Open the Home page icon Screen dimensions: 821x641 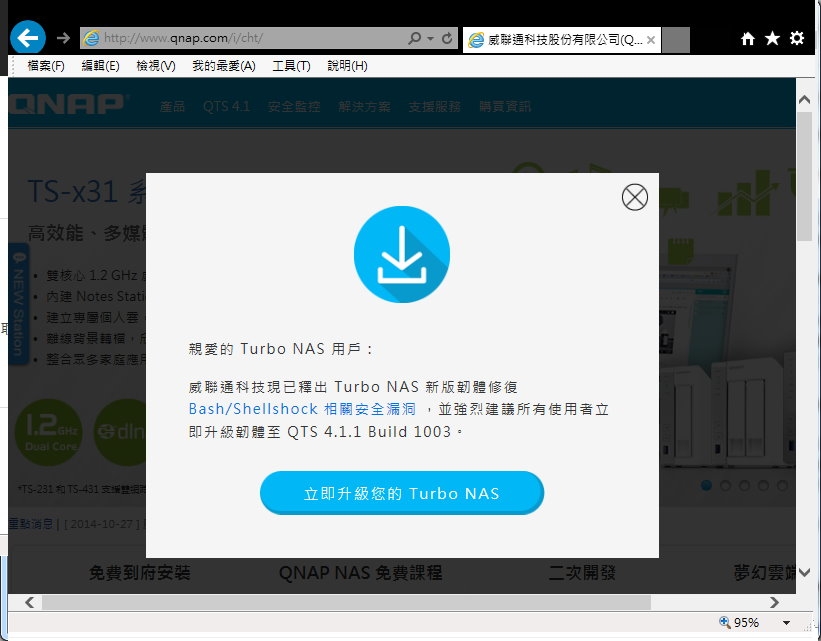(x=748, y=38)
